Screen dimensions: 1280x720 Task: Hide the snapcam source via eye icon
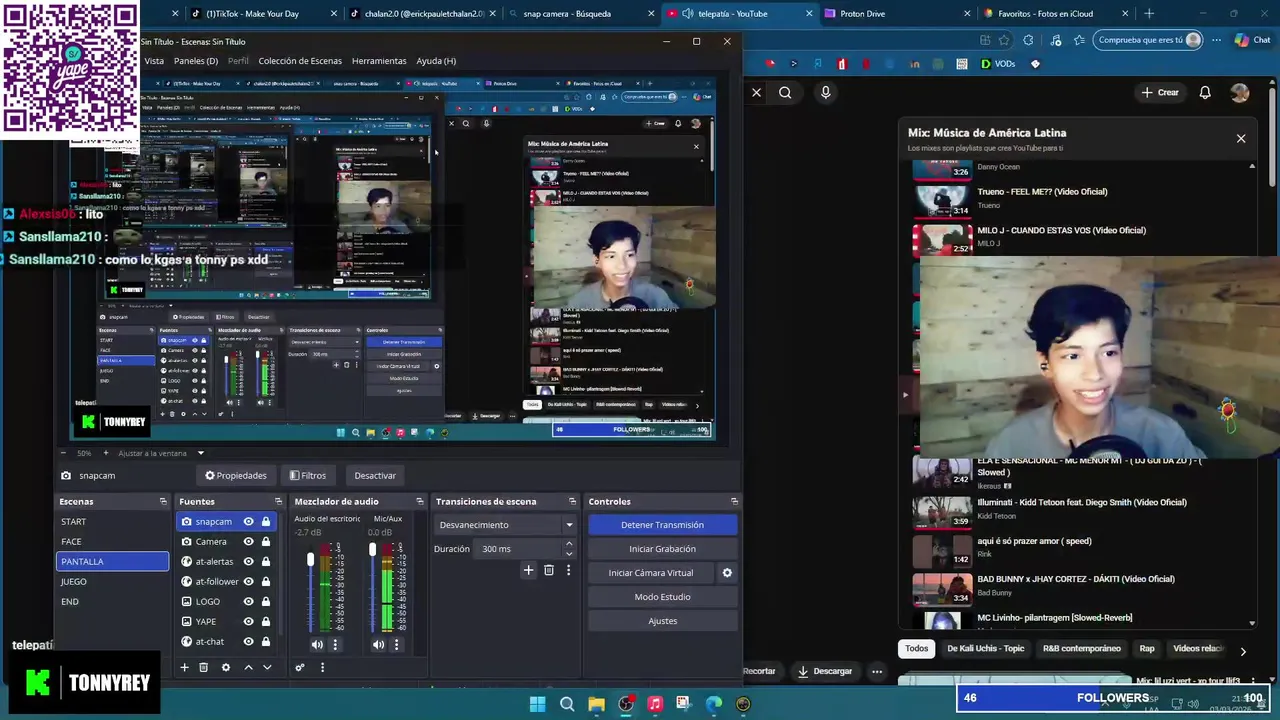point(248,521)
